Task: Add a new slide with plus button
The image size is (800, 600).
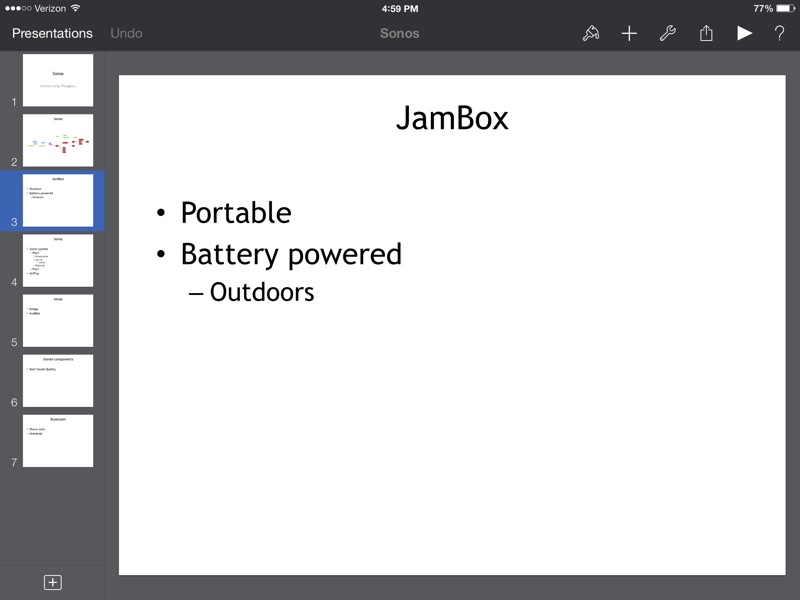Action: pyautogui.click(x=53, y=582)
